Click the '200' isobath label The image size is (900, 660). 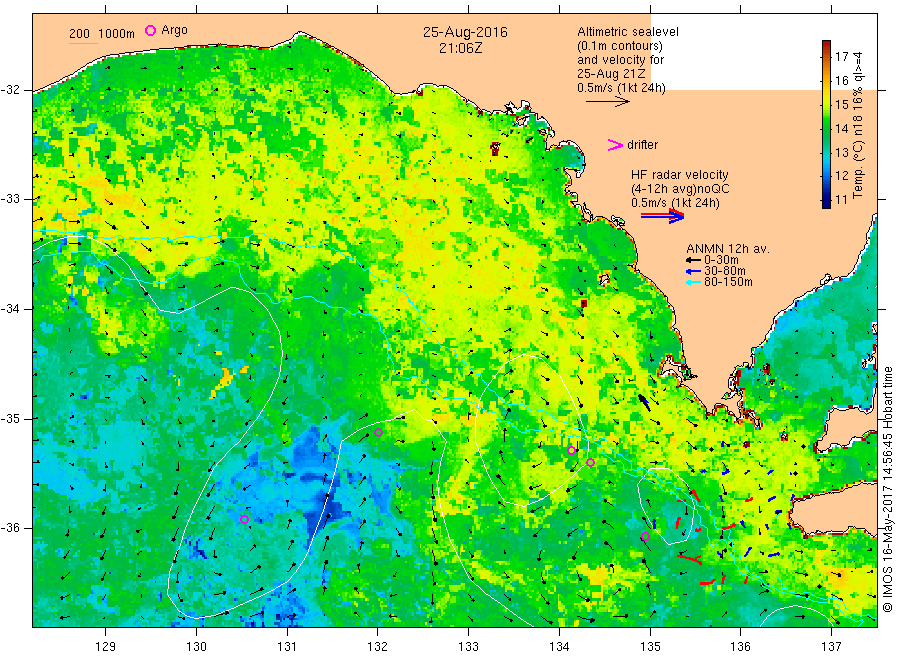pyautogui.click(x=79, y=34)
